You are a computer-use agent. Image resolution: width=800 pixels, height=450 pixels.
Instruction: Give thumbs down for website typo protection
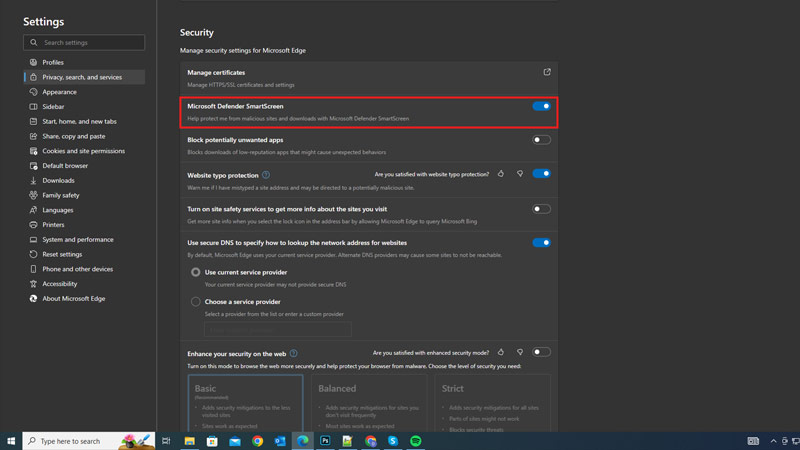point(520,174)
